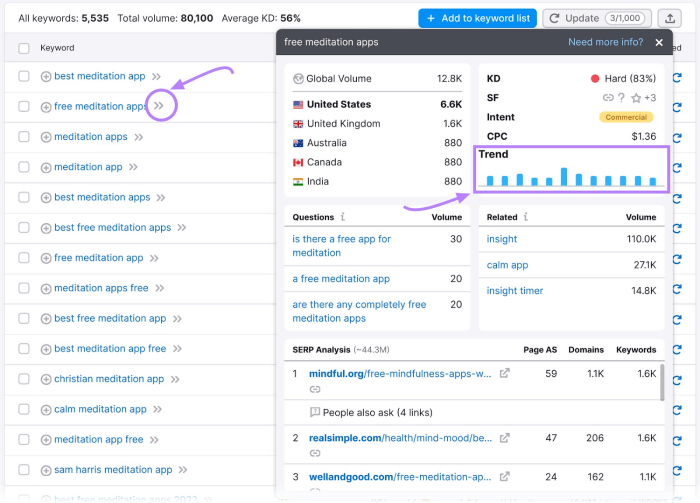Viewport: 700px width, 503px height.
Task: Click refresh icon on calm meditation app row
Action: point(677,410)
